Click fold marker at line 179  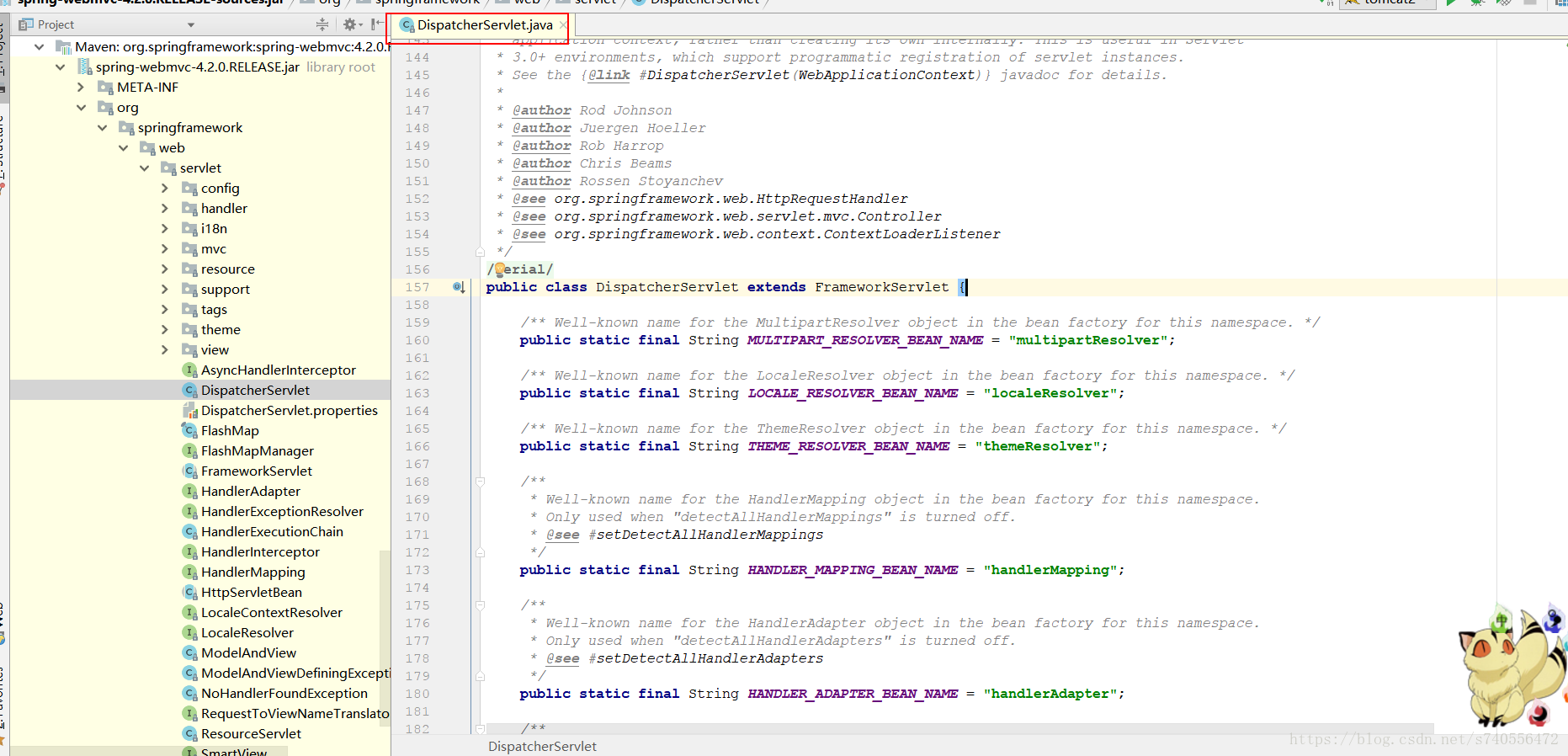(x=480, y=676)
